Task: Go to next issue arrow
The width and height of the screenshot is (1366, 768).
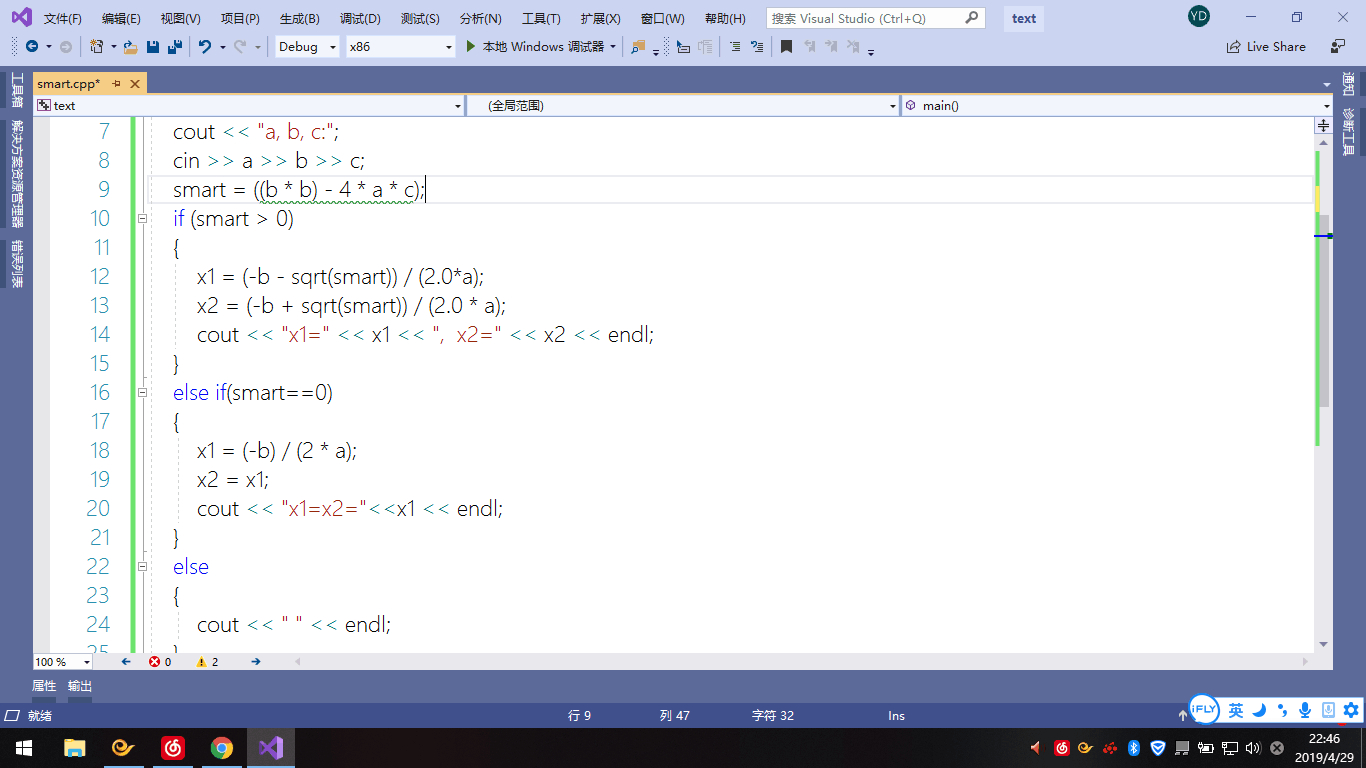Action: pyautogui.click(x=256, y=661)
